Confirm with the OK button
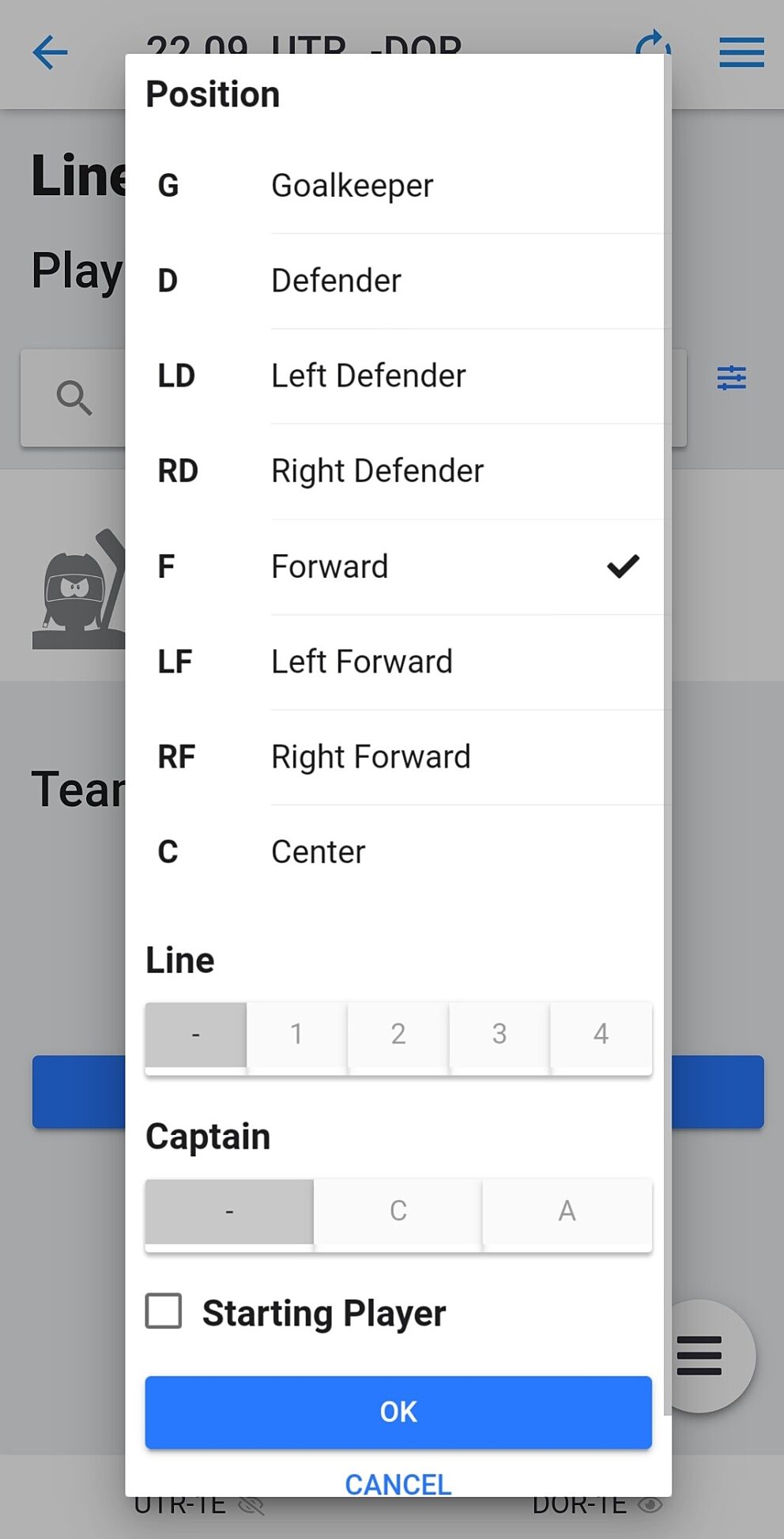Viewport: 784px width, 1539px height. pos(398,1412)
